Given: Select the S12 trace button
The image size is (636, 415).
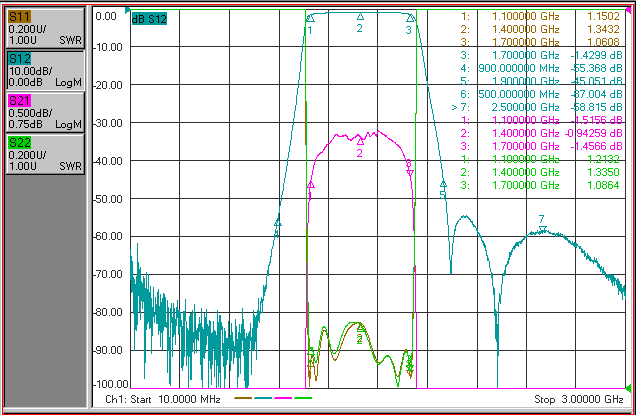Looking at the screenshot, I should tap(45, 70).
